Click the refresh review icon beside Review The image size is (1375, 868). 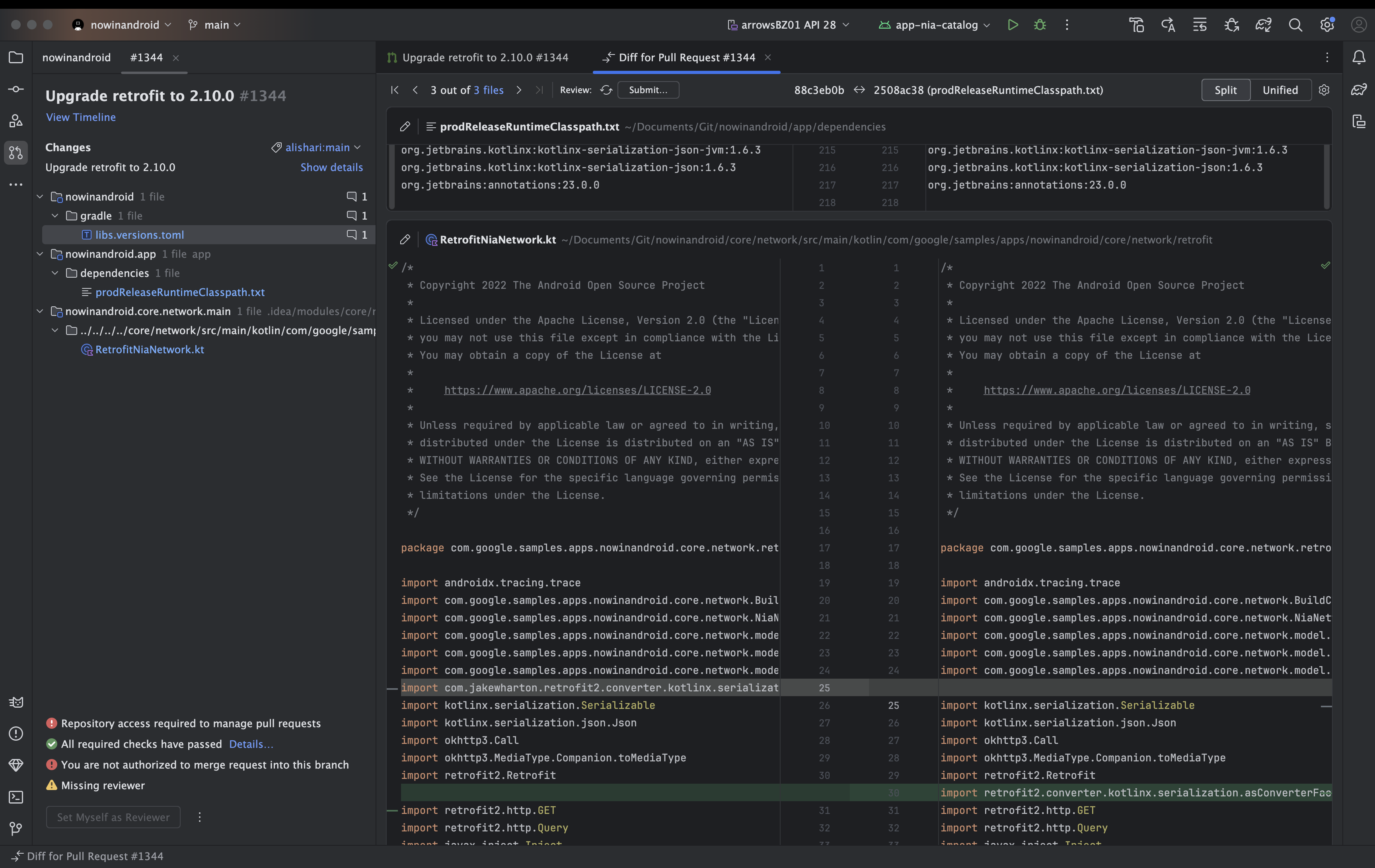606,90
